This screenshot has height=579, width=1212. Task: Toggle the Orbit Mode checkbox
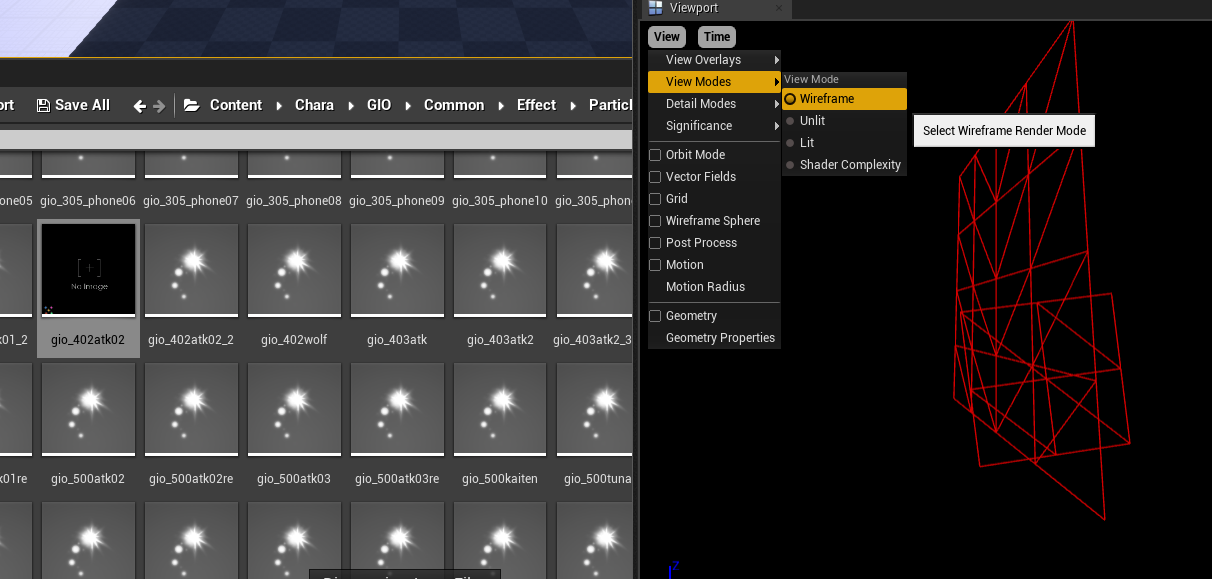[x=656, y=155]
